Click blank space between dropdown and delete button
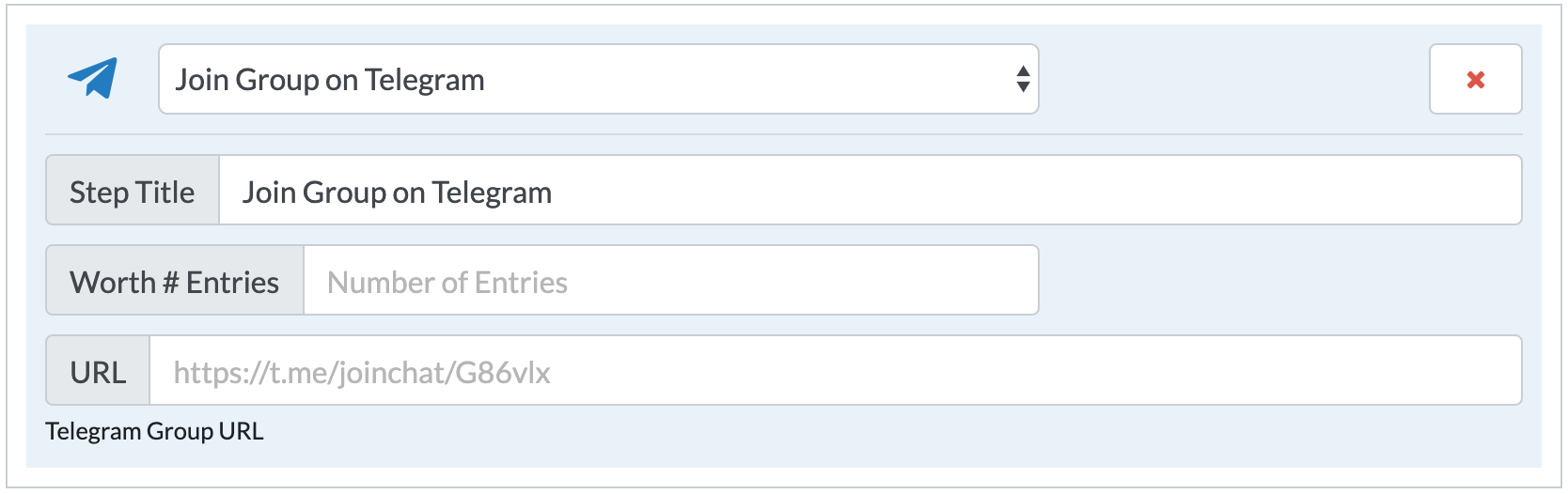Image resolution: width=1568 pixels, height=494 pixels. pyautogui.click(x=1233, y=79)
